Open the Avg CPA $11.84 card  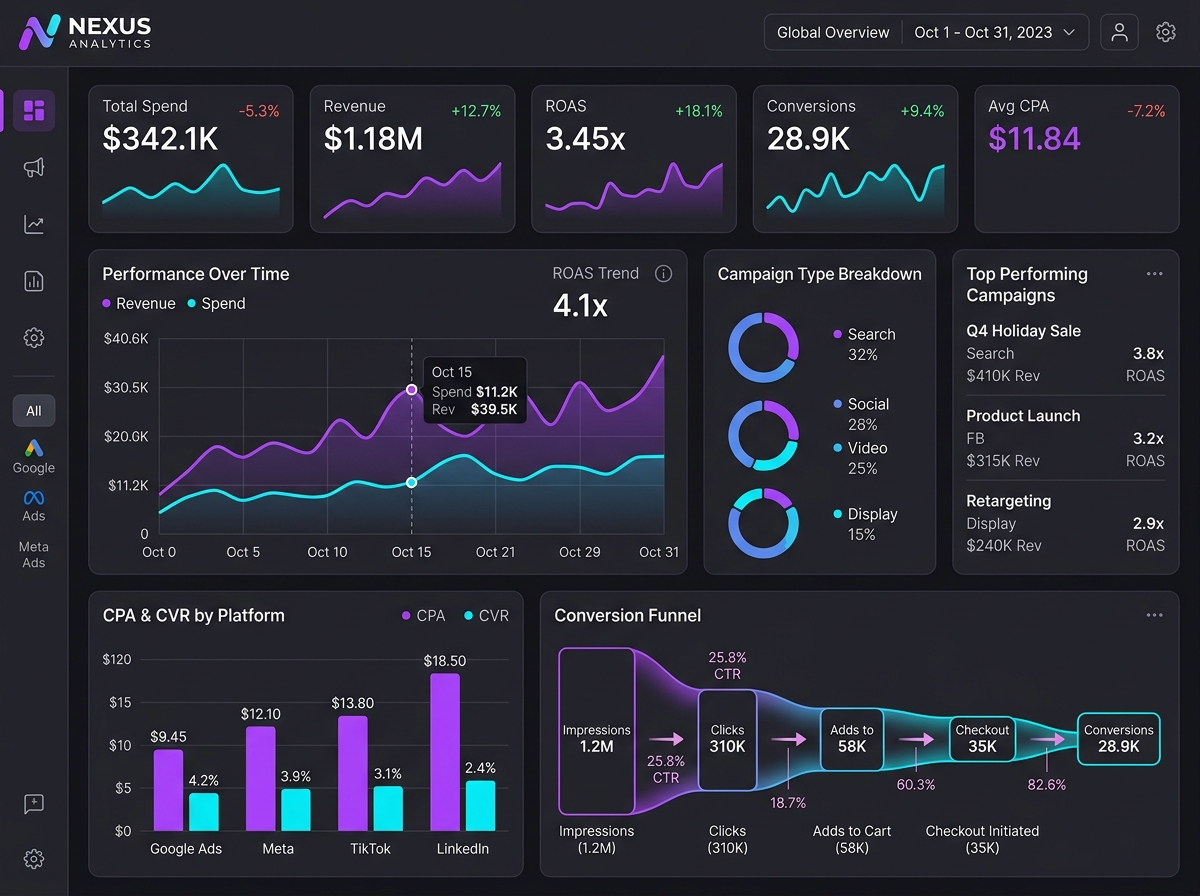[x=1077, y=159]
